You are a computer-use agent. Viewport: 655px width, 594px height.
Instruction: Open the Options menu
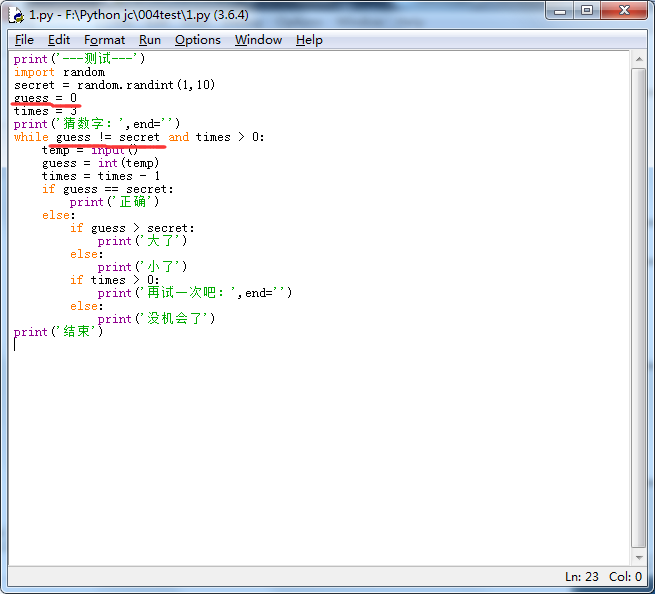coord(197,40)
